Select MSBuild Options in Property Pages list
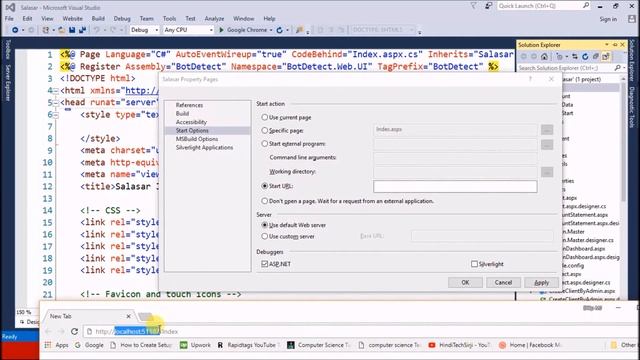 (x=197, y=139)
